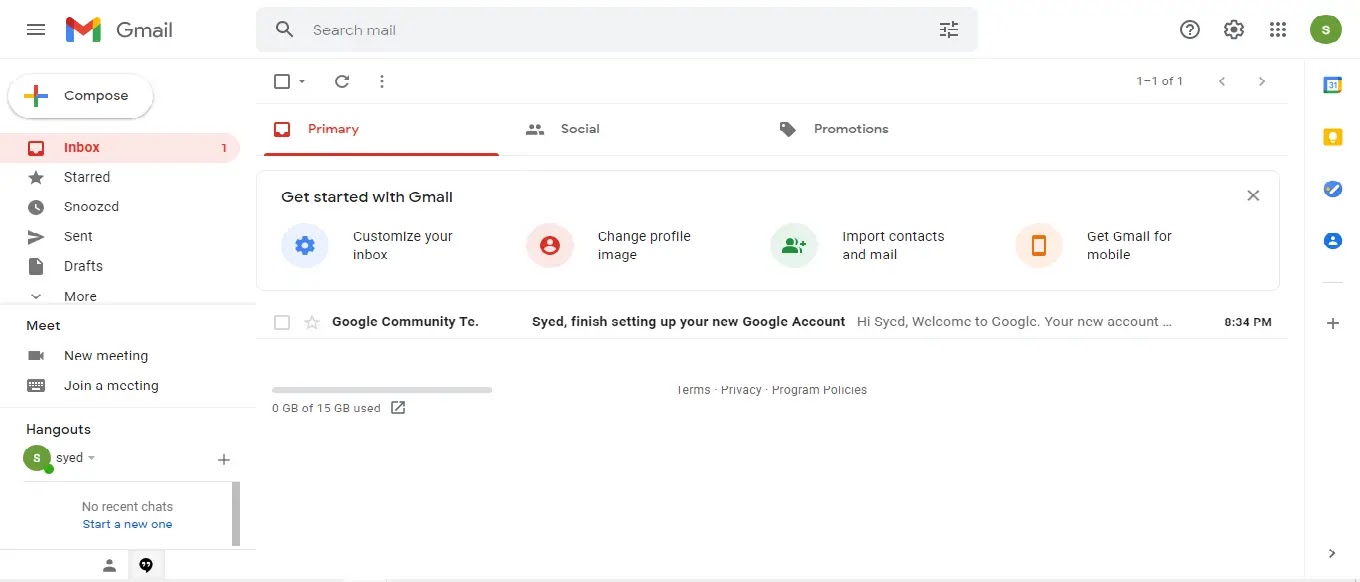This screenshot has width=1360, height=582.
Task: Go to newer messages arrow
Action: [1222, 81]
